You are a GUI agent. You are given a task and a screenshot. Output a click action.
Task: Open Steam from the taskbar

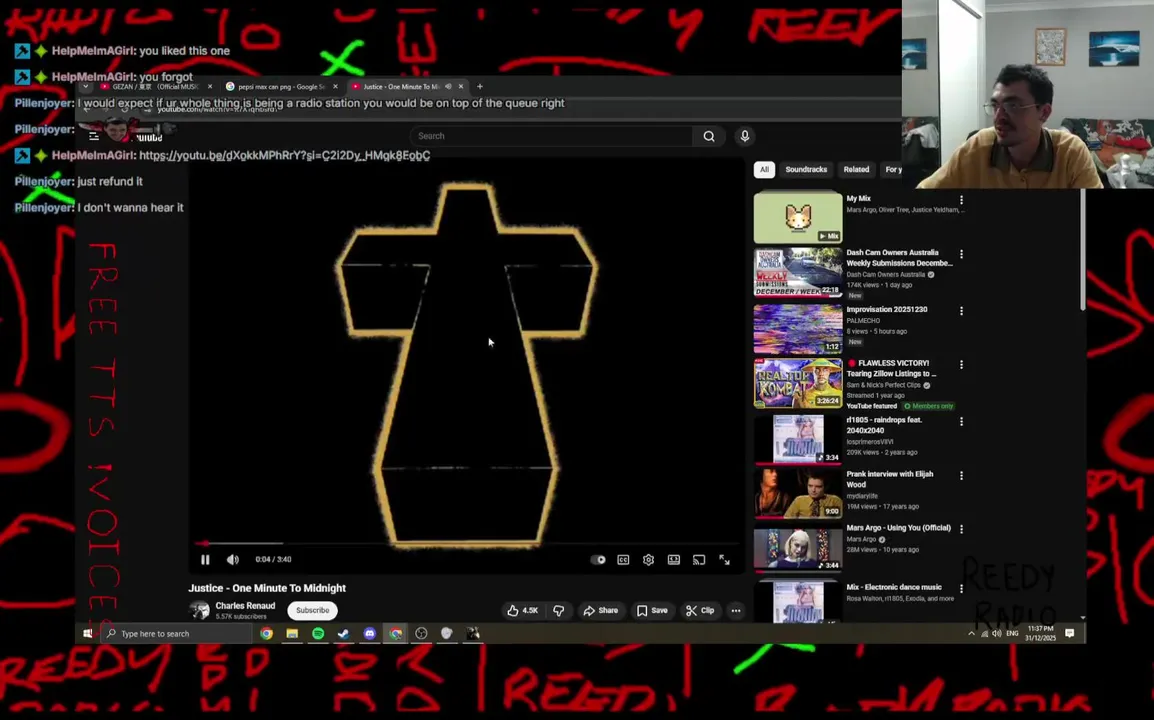click(344, 634)
